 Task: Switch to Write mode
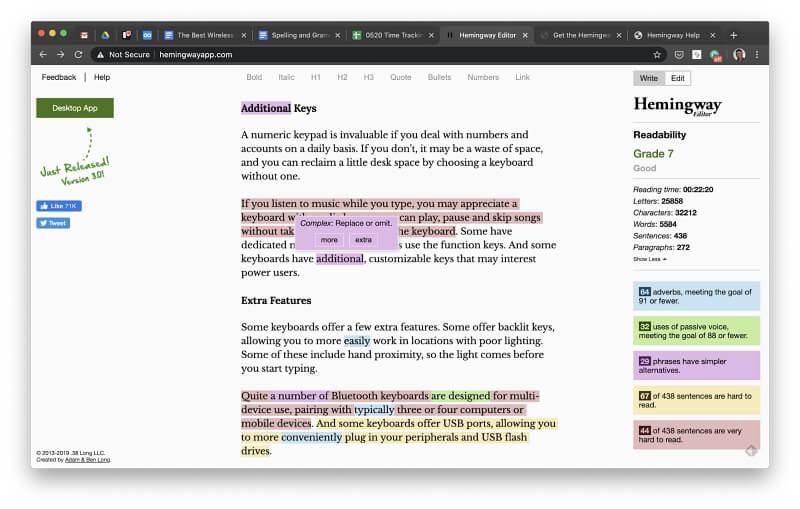649,78
